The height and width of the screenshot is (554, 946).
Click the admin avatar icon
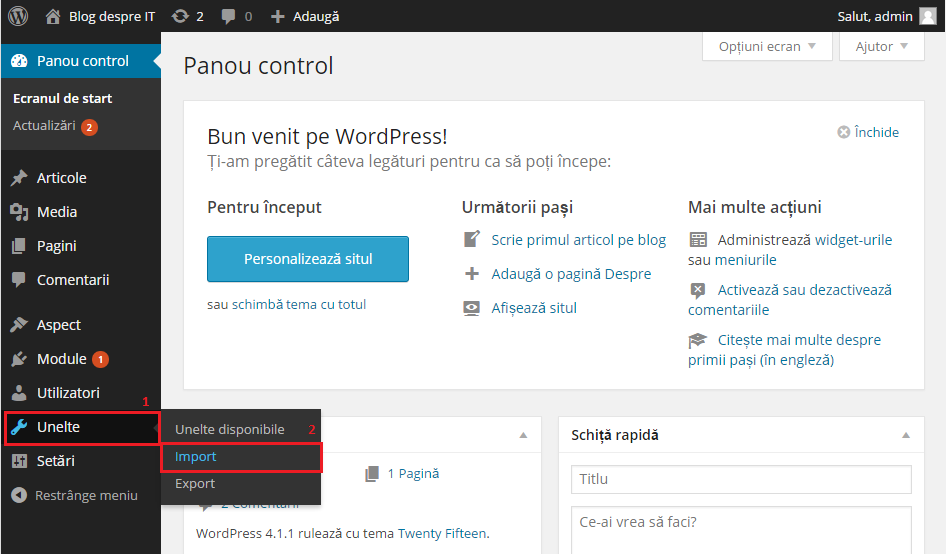tap(927, 16)
